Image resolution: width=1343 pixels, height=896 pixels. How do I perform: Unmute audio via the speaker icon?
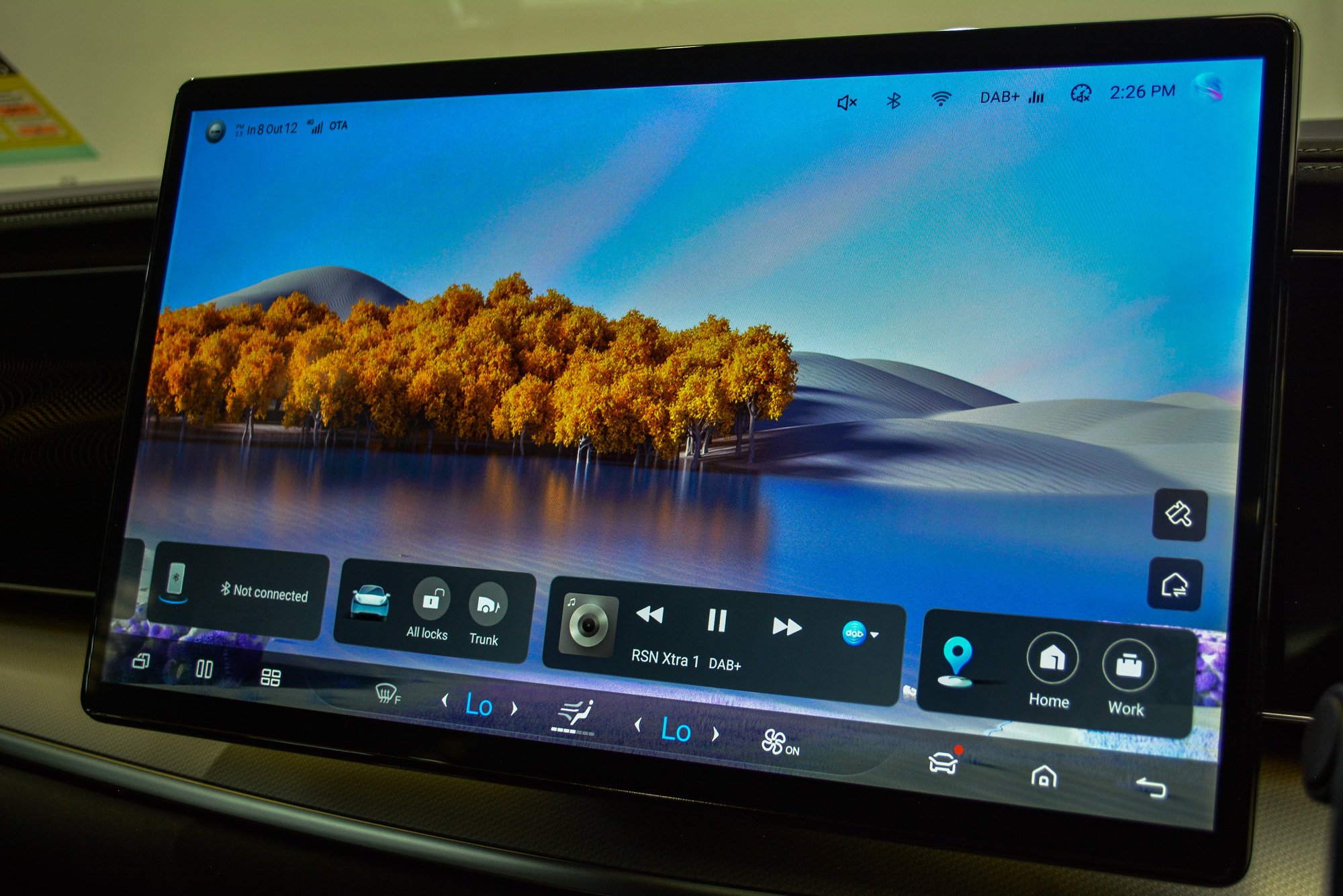click(846, 103)
